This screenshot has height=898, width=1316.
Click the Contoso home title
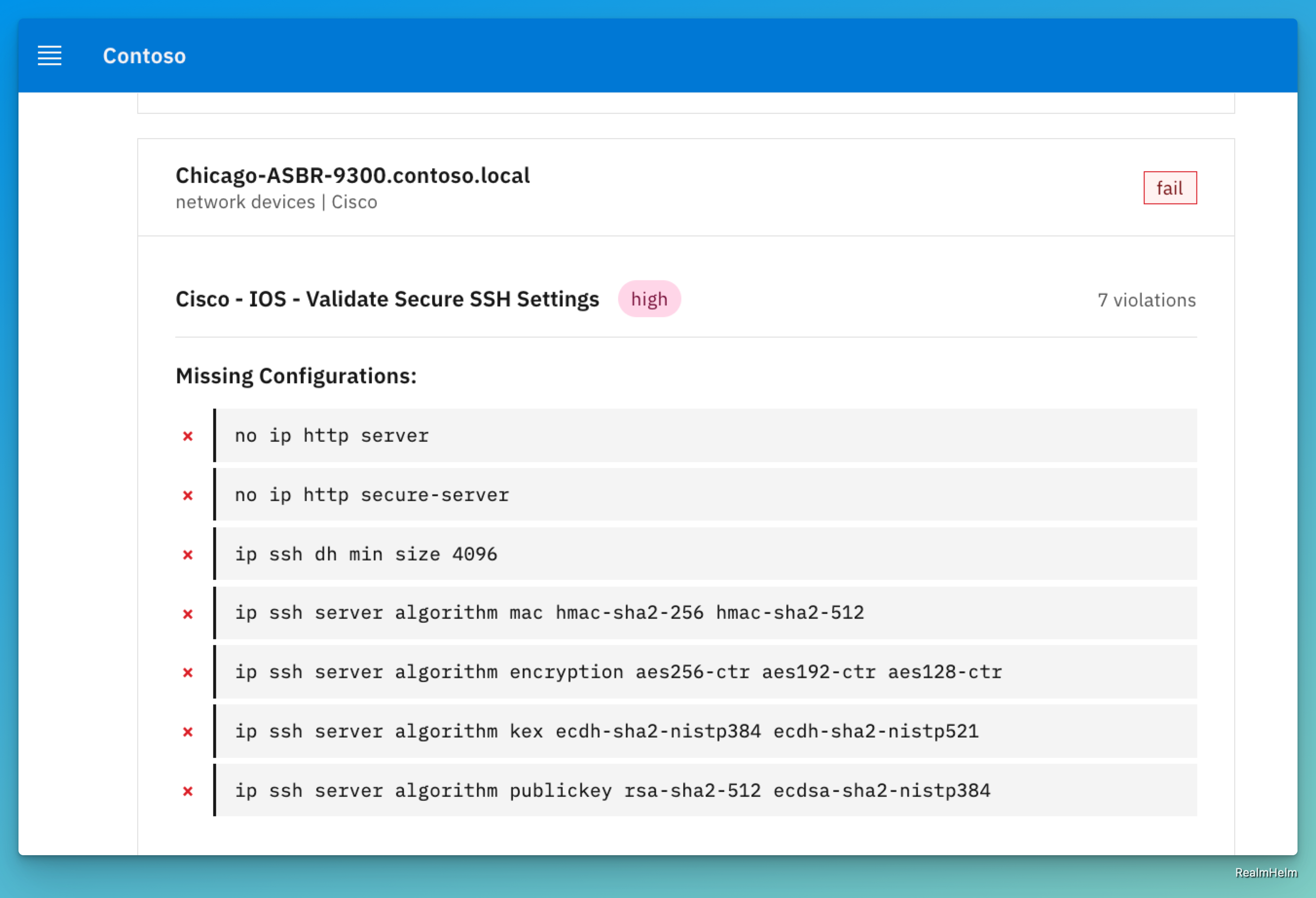pyautogui.click(x=145, y=56)
